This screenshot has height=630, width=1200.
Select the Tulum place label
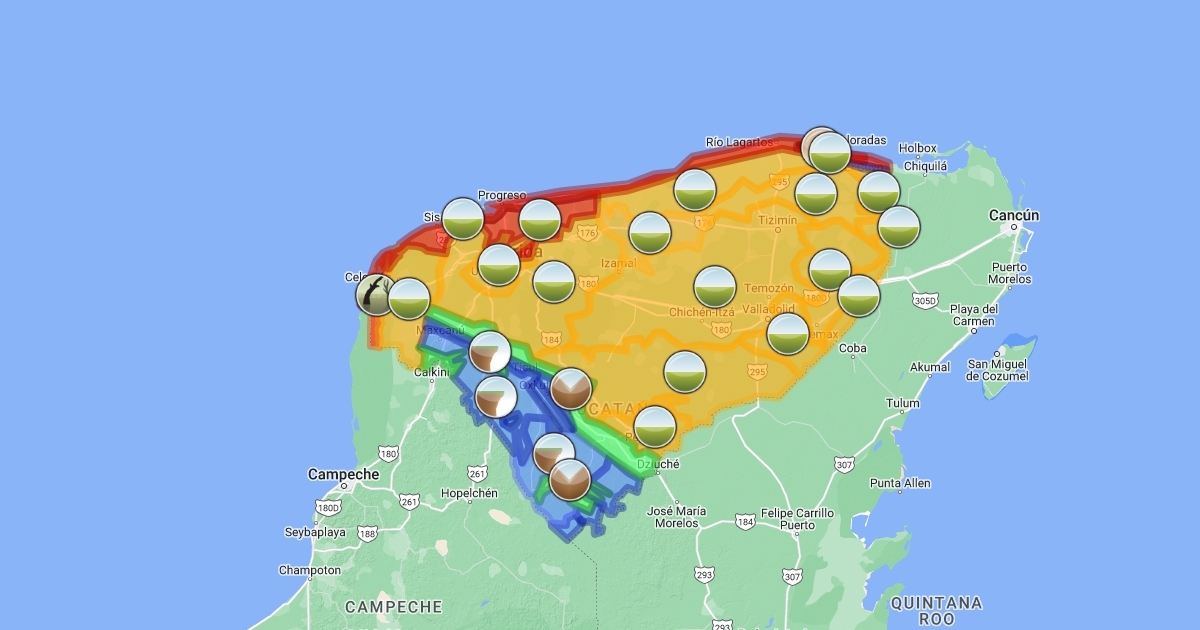[x=902, y=404]
